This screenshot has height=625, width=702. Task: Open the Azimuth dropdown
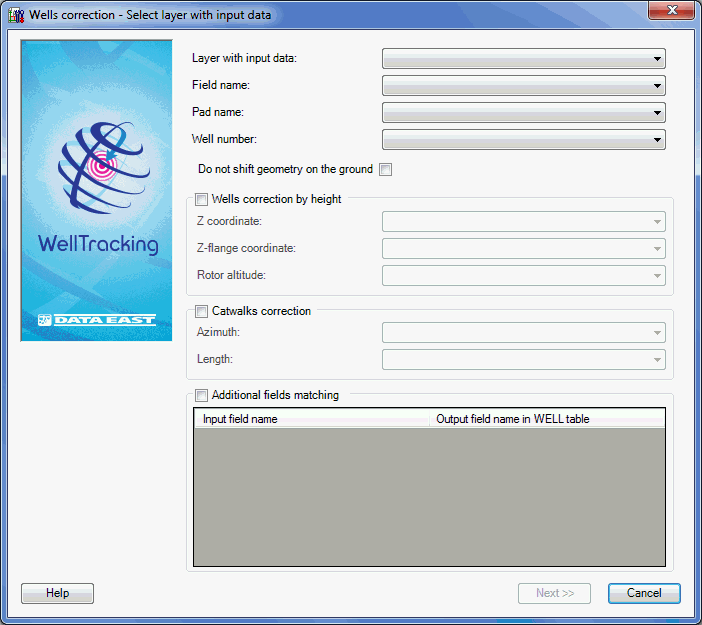[x=523, y=333]
